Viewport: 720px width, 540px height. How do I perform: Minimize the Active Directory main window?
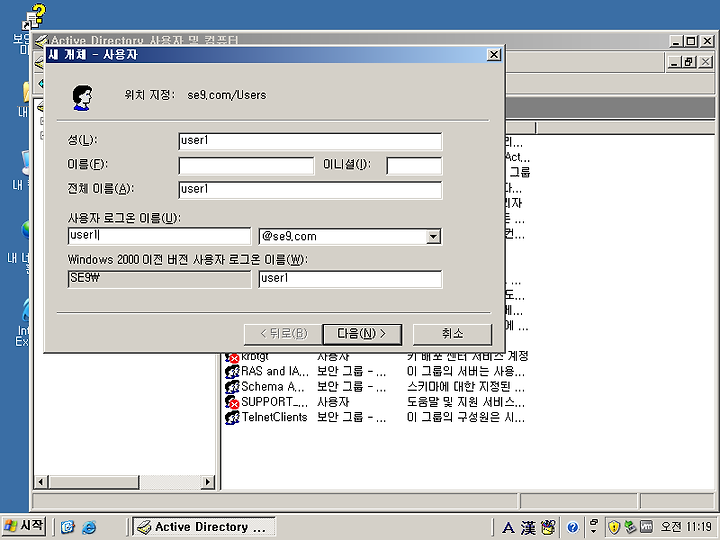click(676, 41)
